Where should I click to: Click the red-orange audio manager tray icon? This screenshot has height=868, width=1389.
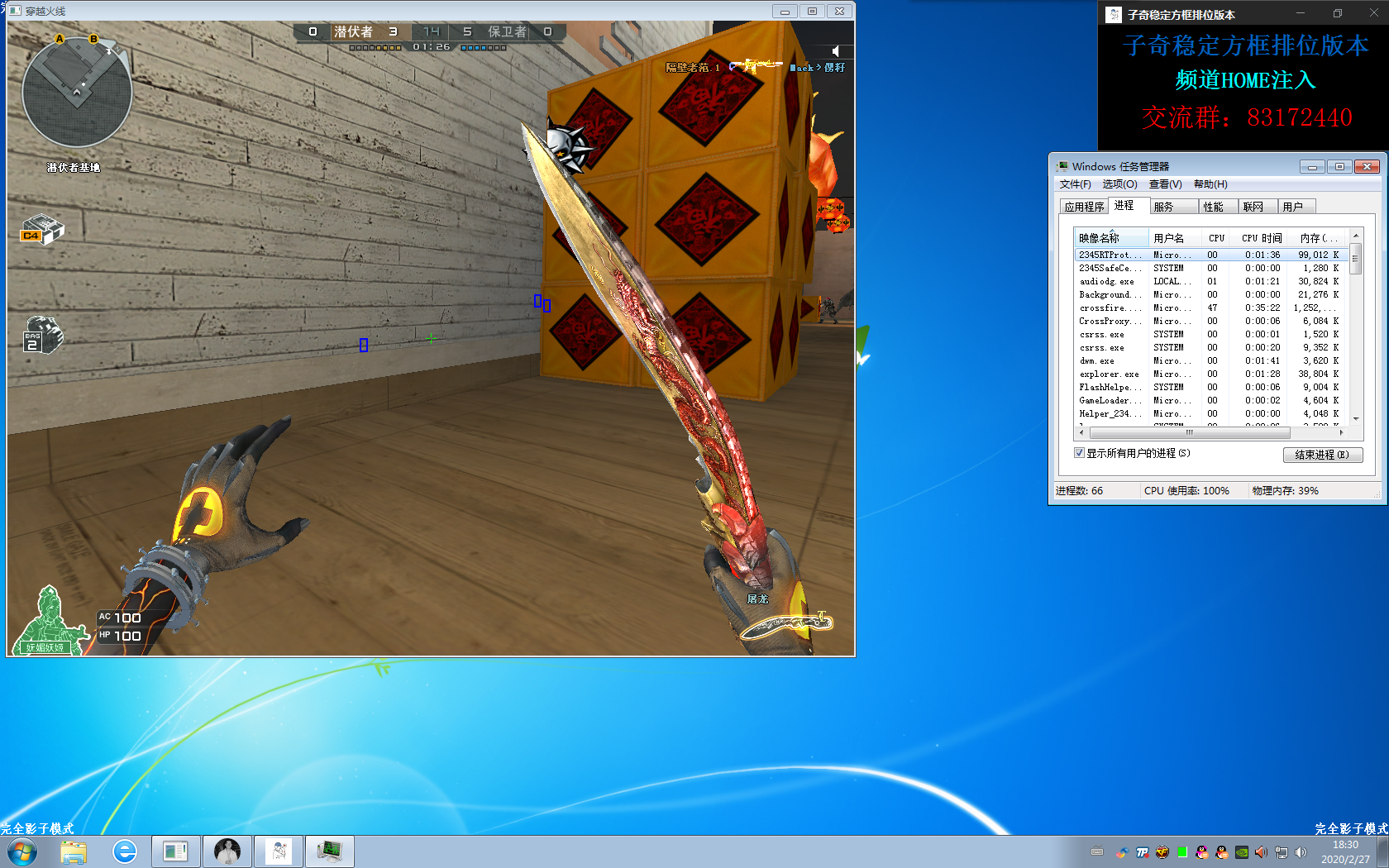click(x=1262, y=852)
